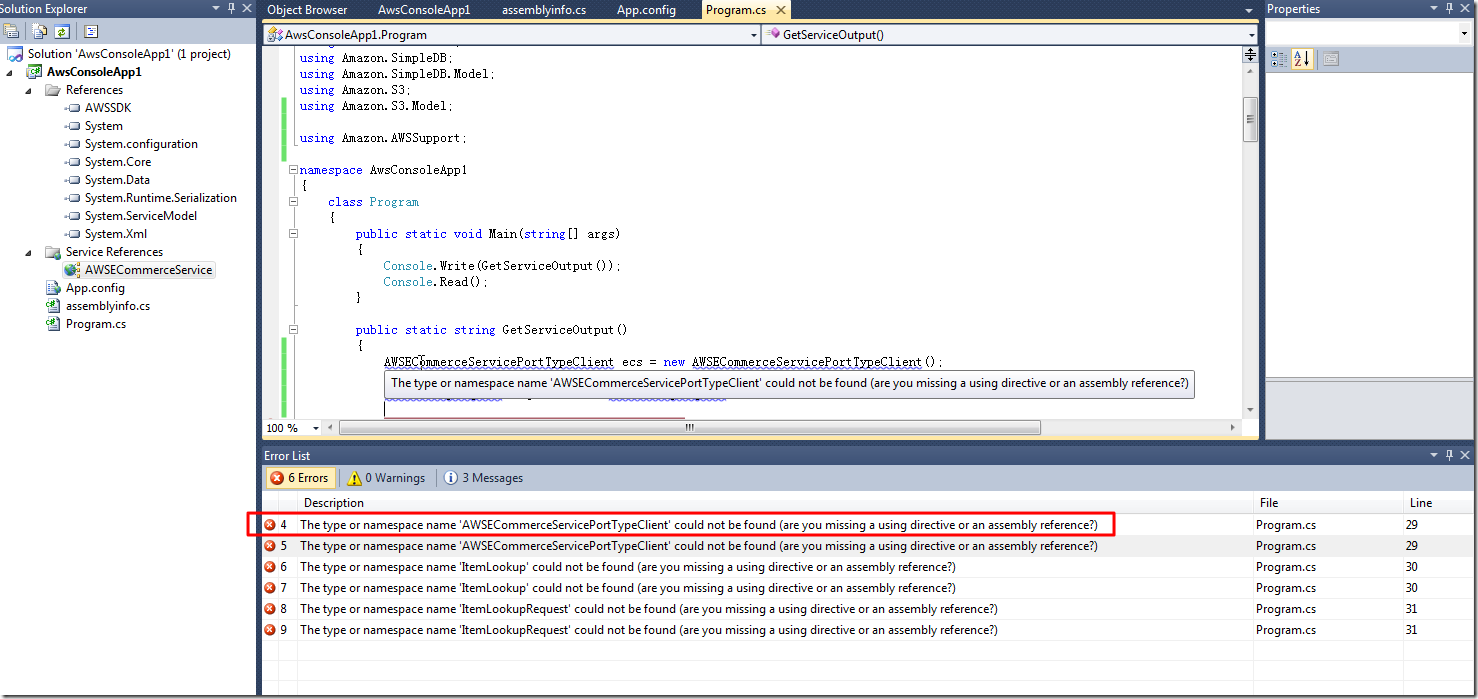Collapse the class Program outlining region

pos(293,202)
